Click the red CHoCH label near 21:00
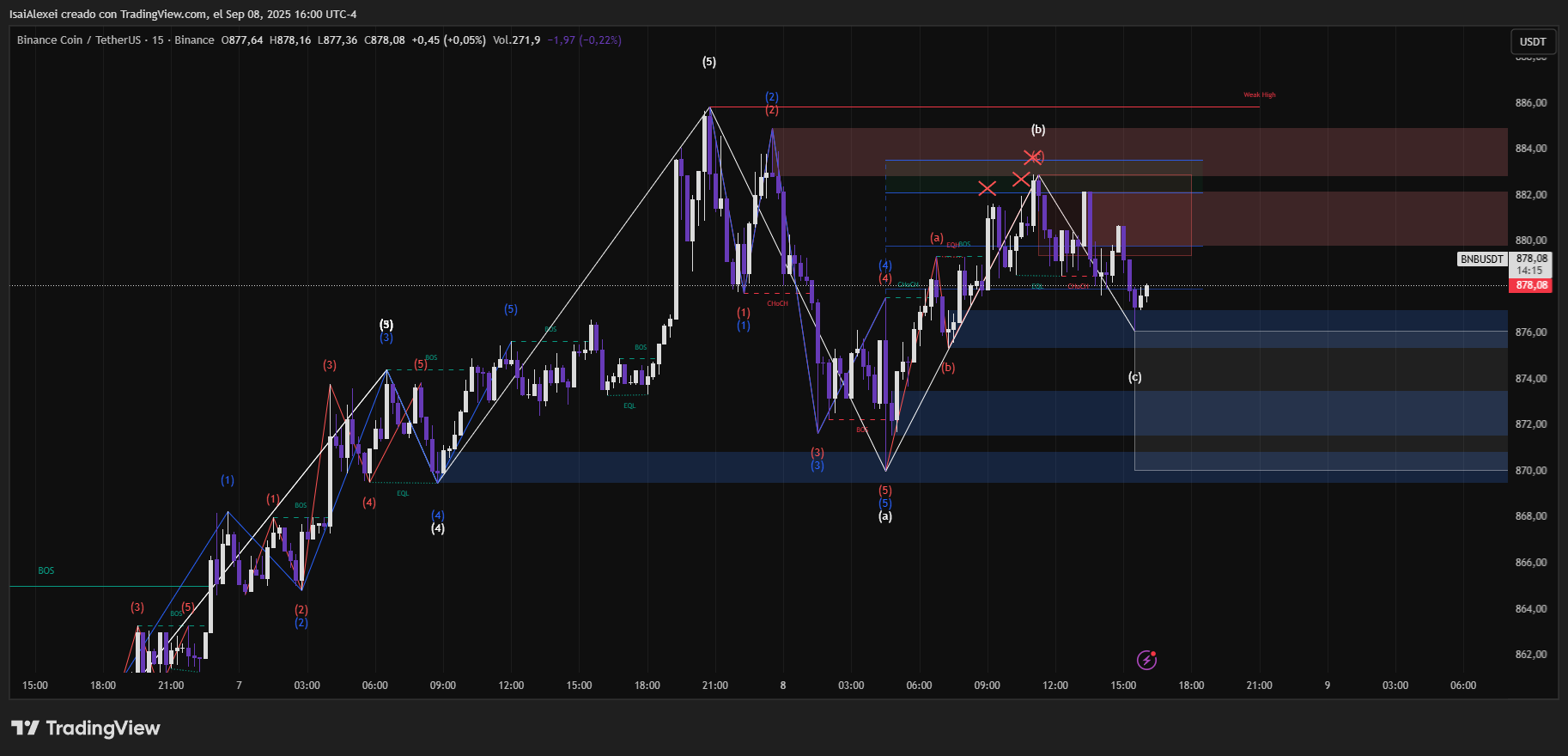This screenshot has width=1568, height=756. tap(777, 303)
